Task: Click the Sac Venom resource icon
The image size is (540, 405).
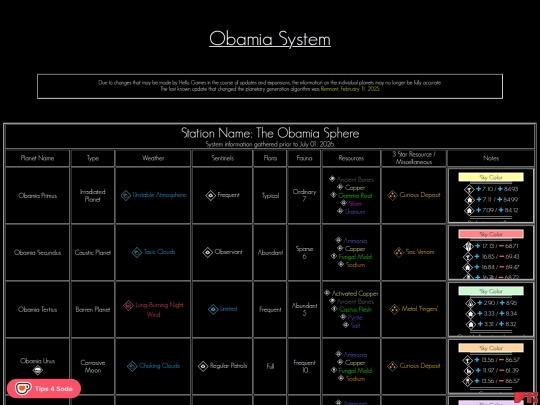Action: (x=399, y=252)
